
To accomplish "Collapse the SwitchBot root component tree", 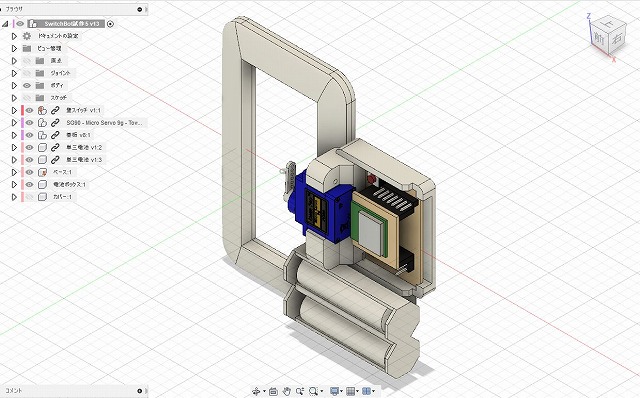I will coord(5,24).
